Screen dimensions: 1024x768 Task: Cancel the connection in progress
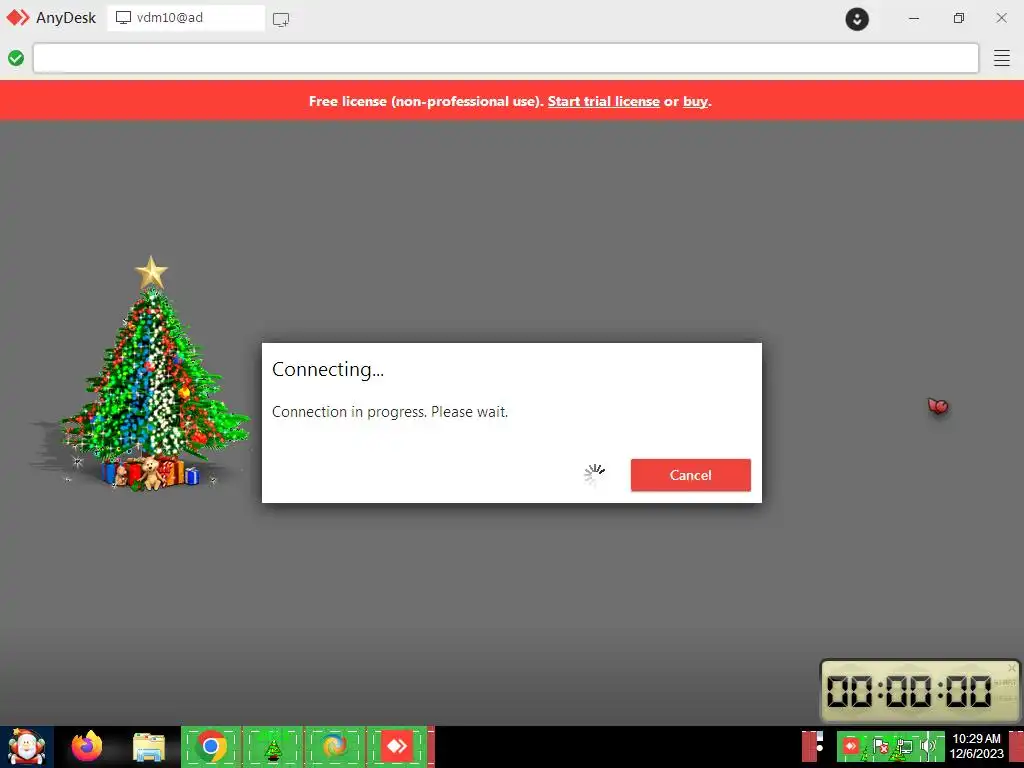(690, 475)
